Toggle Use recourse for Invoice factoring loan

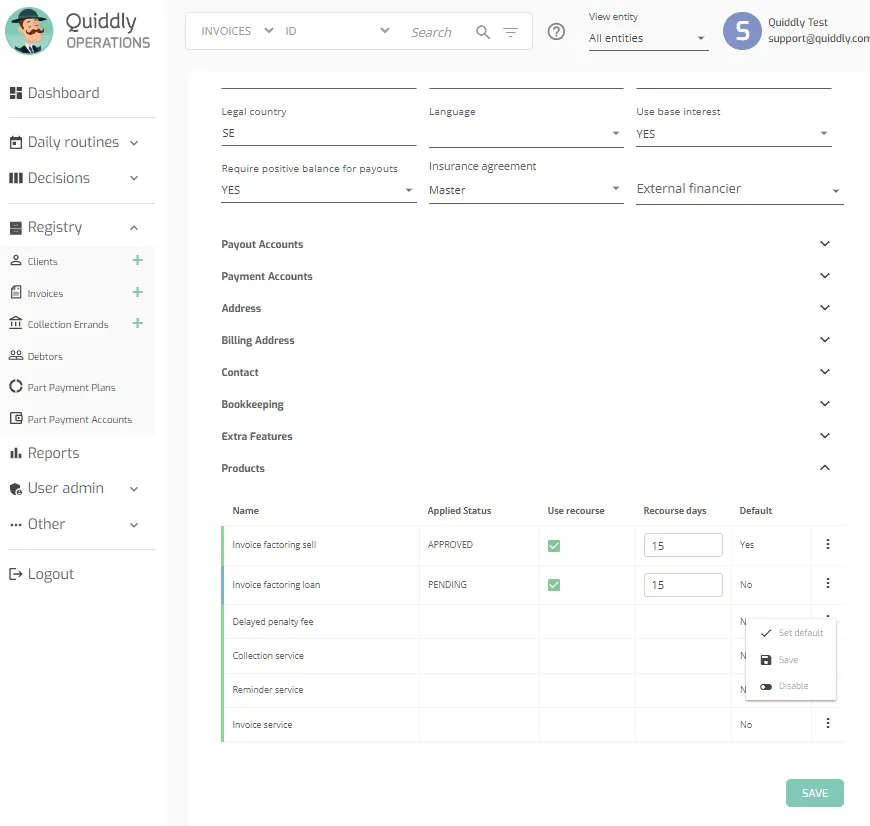tap(553, 585)
